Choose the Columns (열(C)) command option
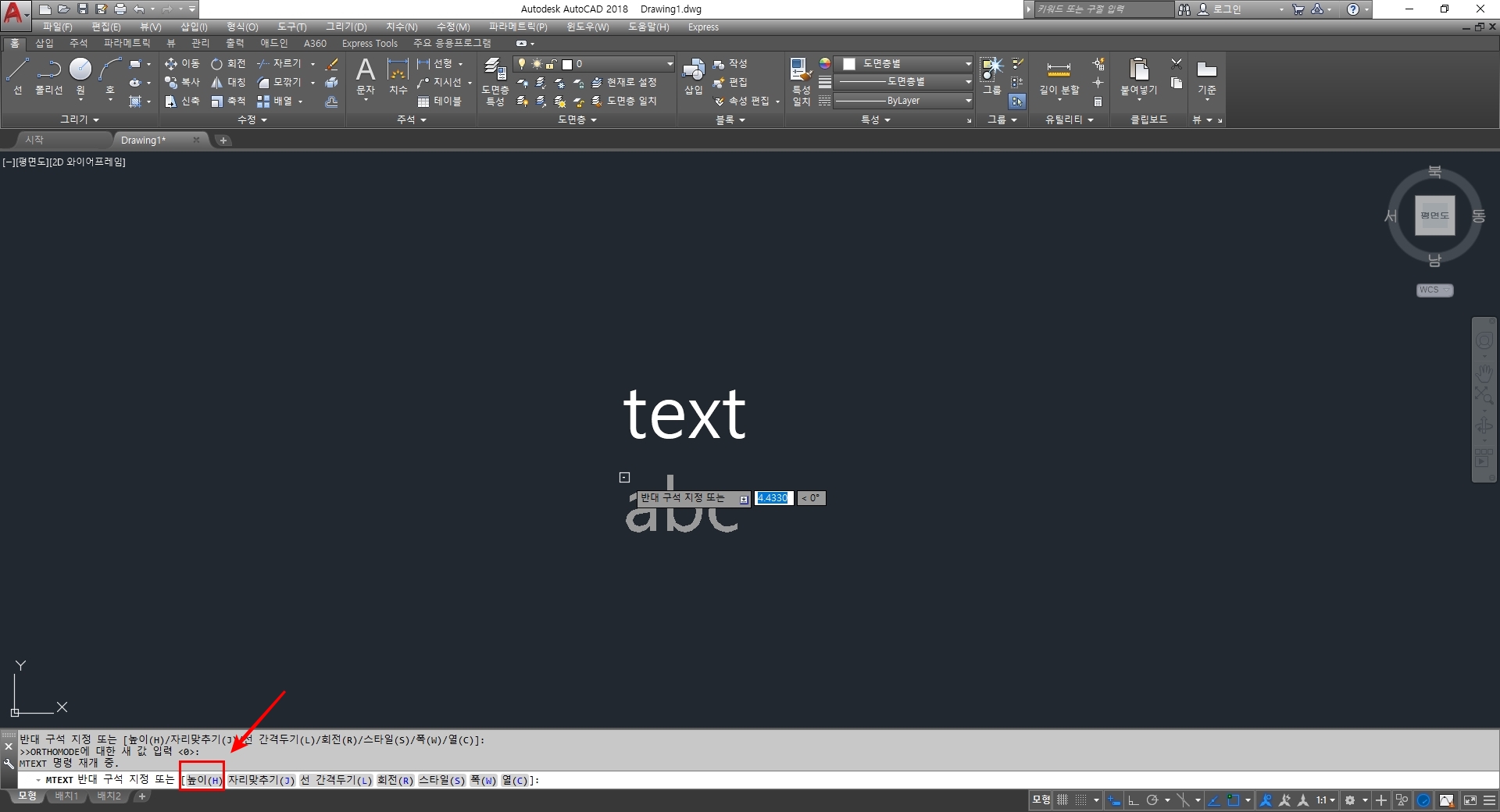This screenshot has width=1500, height=812. [x=516, y=780]
